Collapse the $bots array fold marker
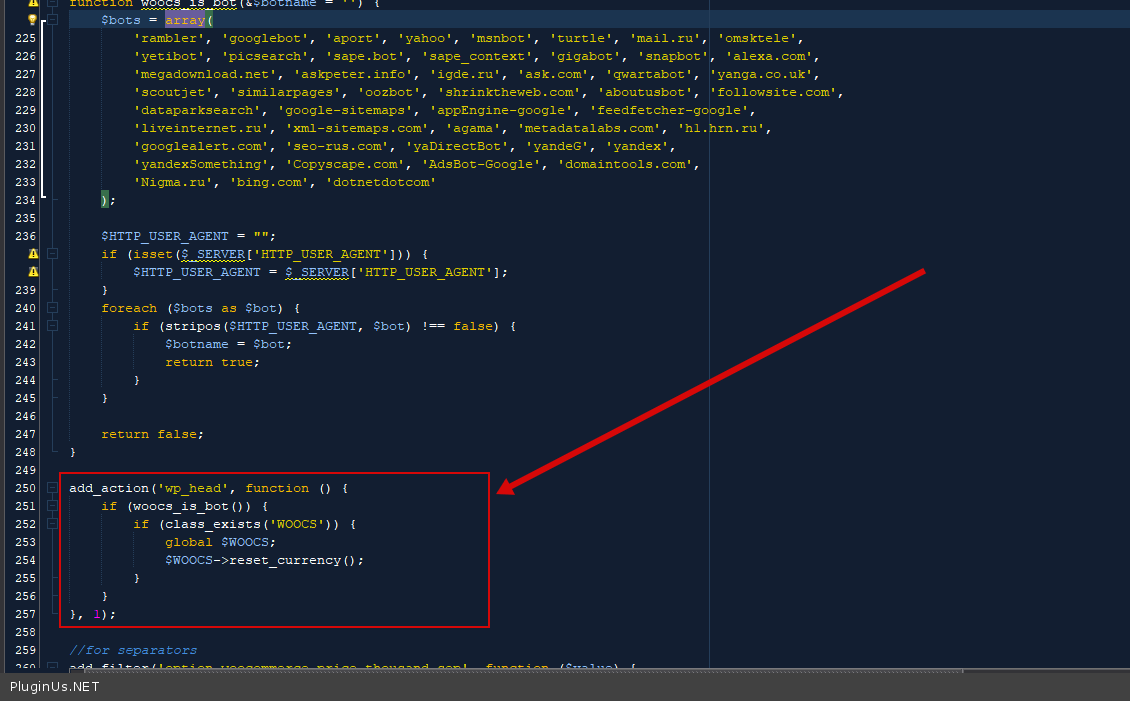Viewport: 1130px width, 701px height. (52, 20)
